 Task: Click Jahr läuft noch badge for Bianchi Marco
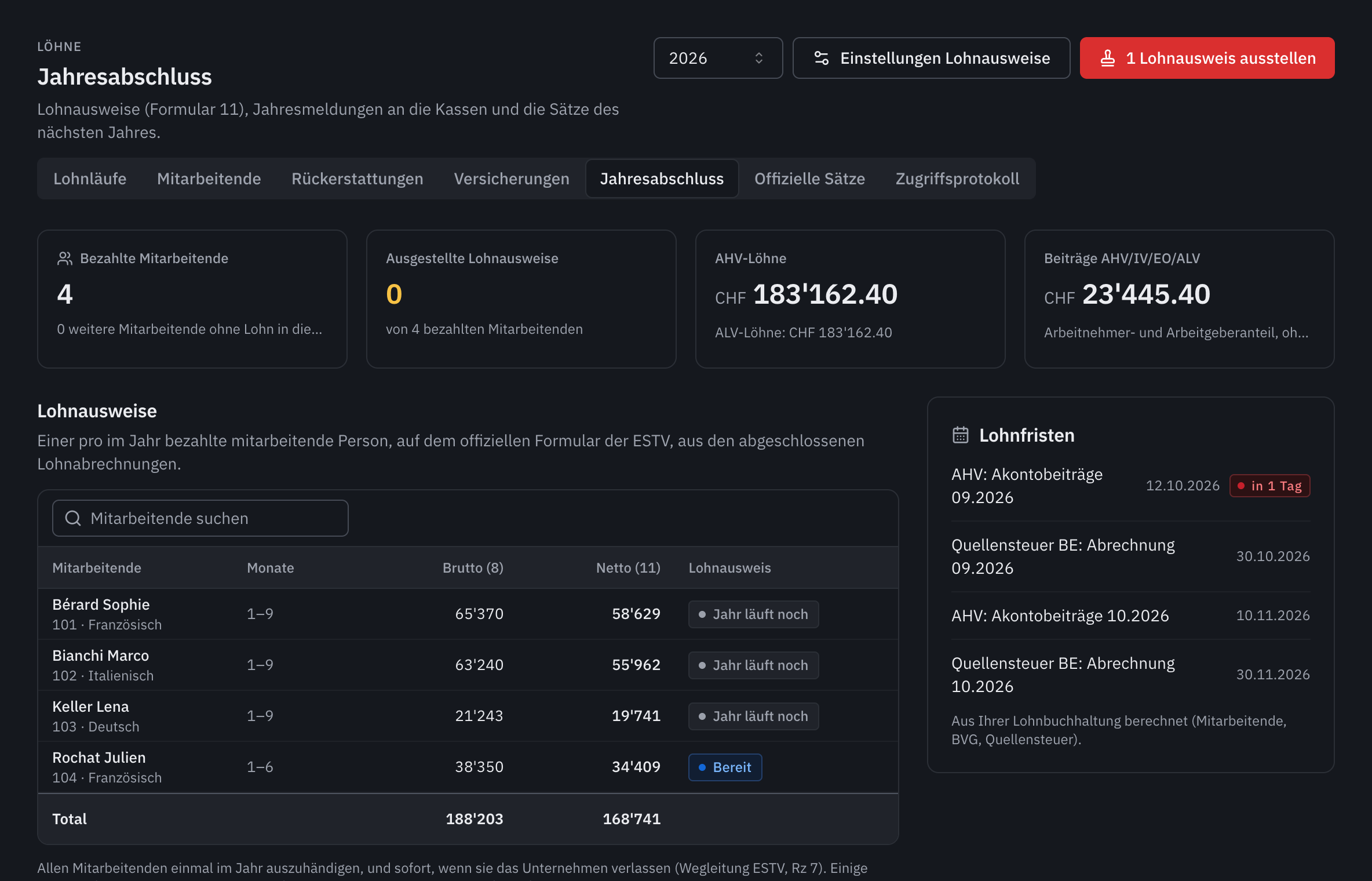753,665
